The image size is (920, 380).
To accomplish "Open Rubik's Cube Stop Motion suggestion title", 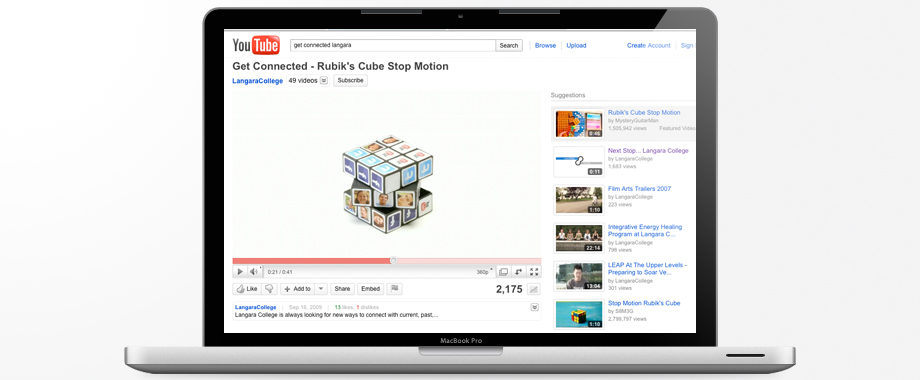I will click(644, 112).
